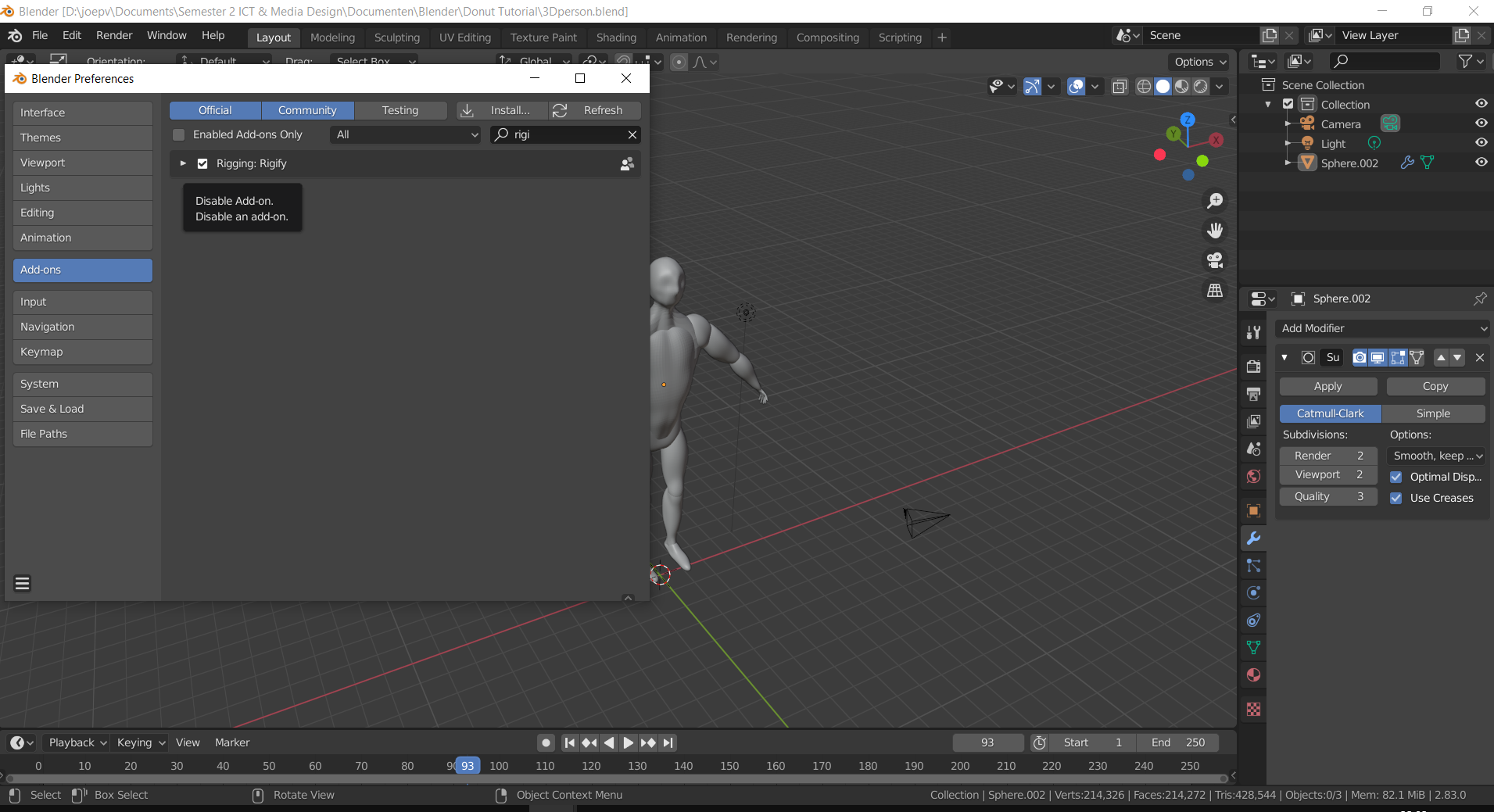Adjust the Render subdivisions slider field
Image resolution: width=1494 pixels, height=812 pixels.
click(x=1328, y=456)
